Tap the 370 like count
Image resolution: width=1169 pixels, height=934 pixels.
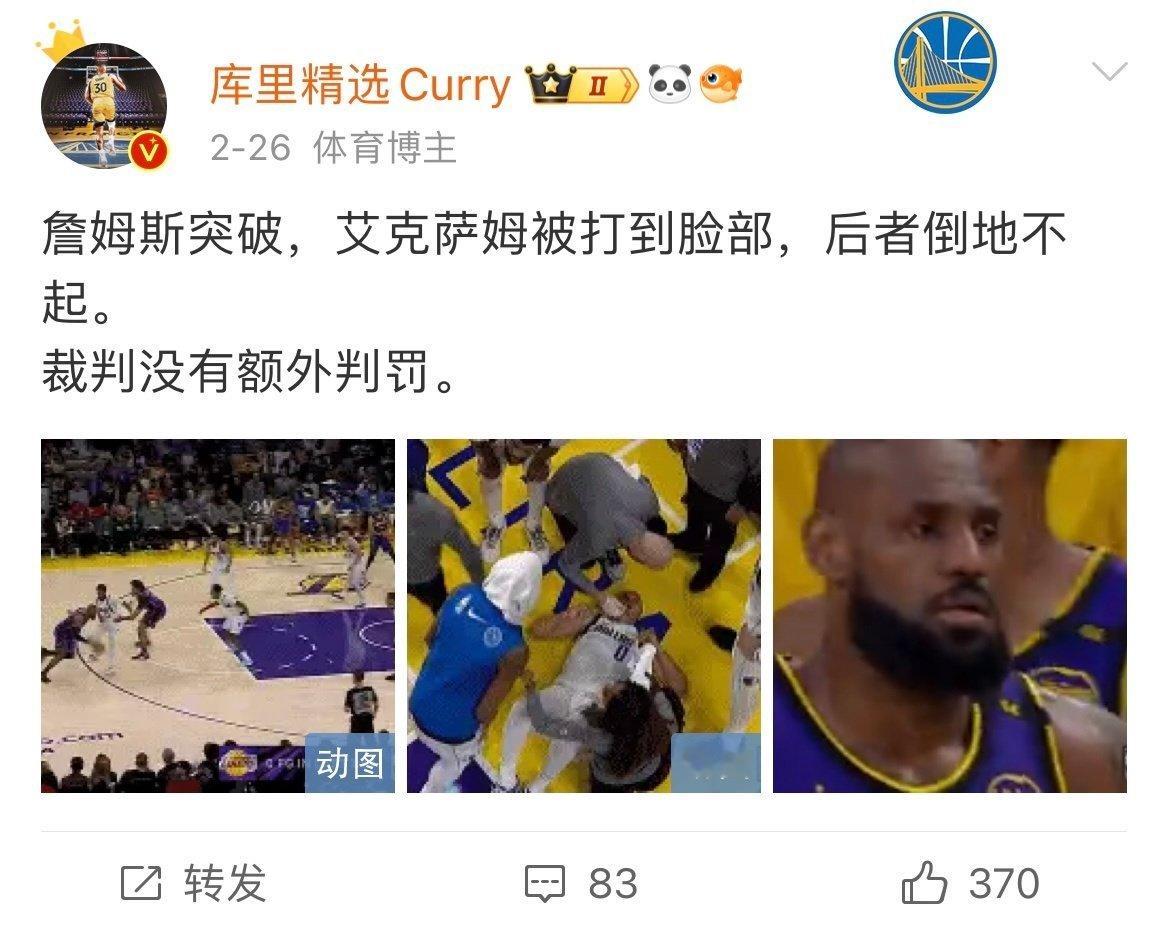click(x=1004, y=884)
